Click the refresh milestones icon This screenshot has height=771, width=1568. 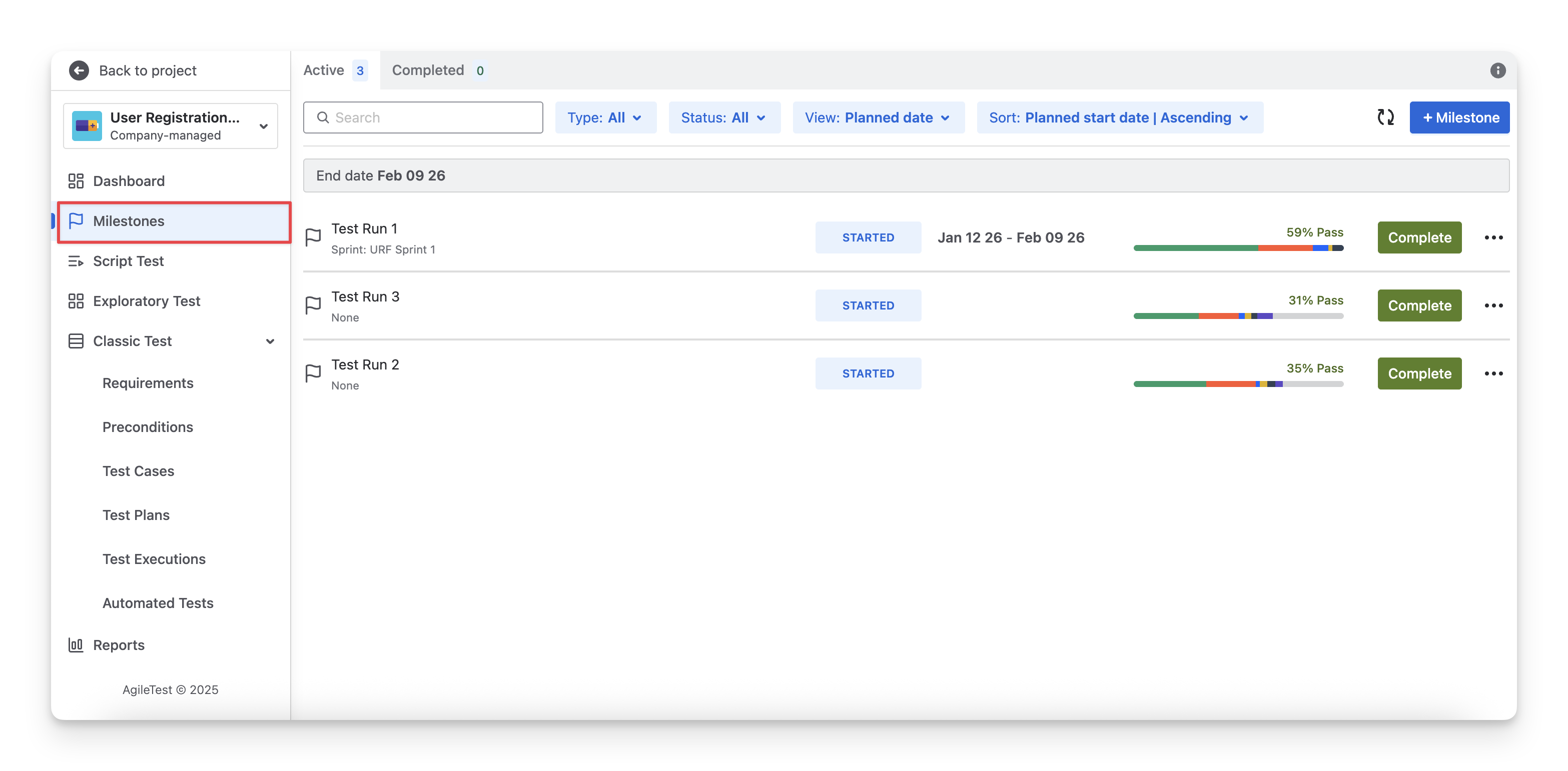click(x=1385, y=117)
